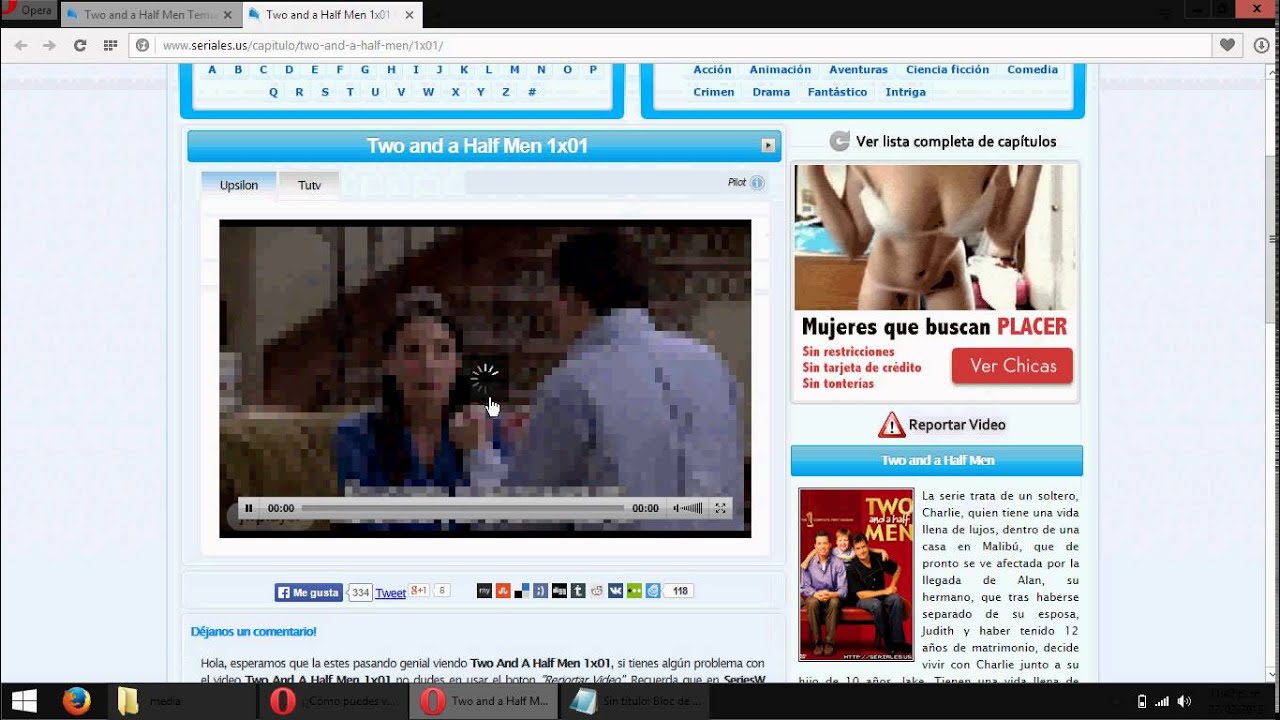The height and width of the screenshot is (720, 1280).
Task: Open the Drama genre
Action: [x=771, y=92]
